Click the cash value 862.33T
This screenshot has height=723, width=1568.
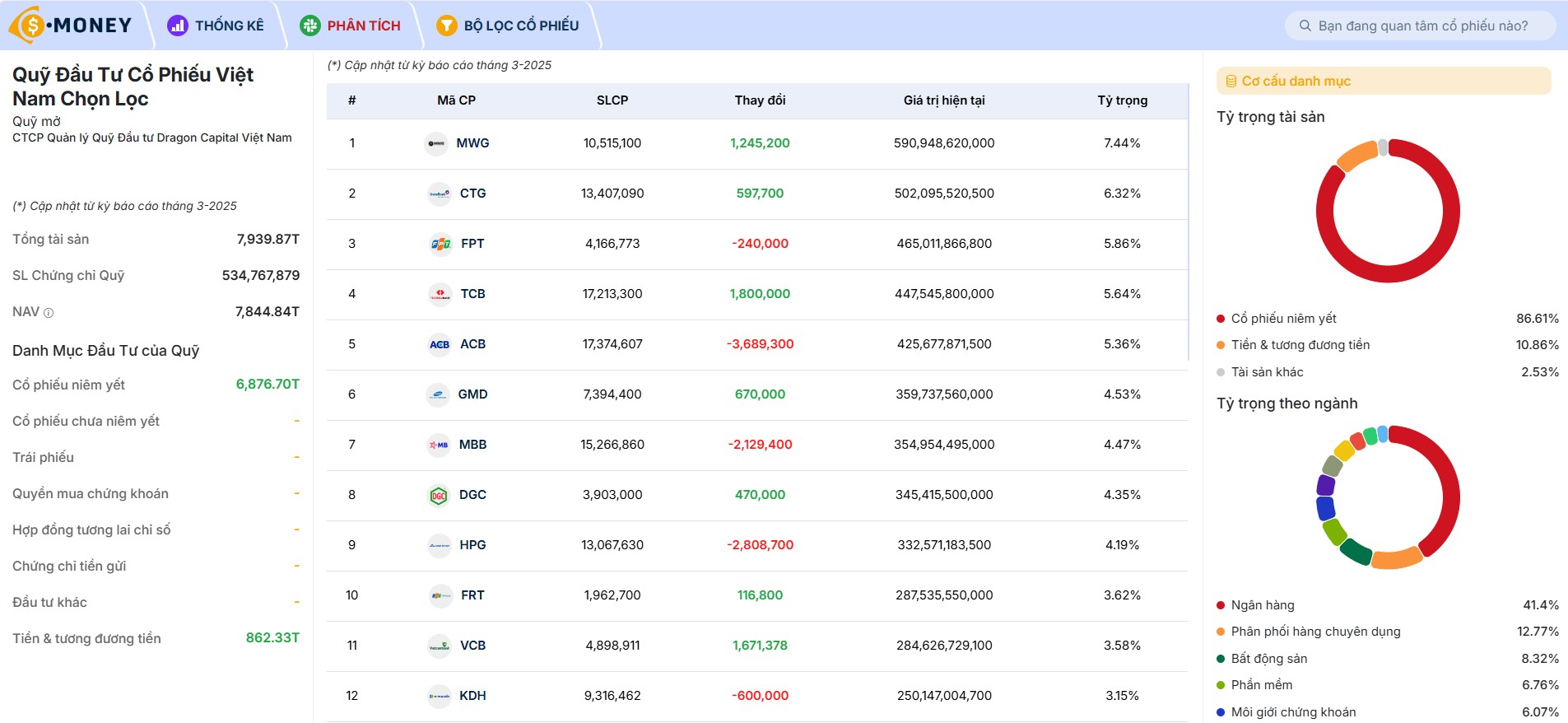click(x=272, y=638)
